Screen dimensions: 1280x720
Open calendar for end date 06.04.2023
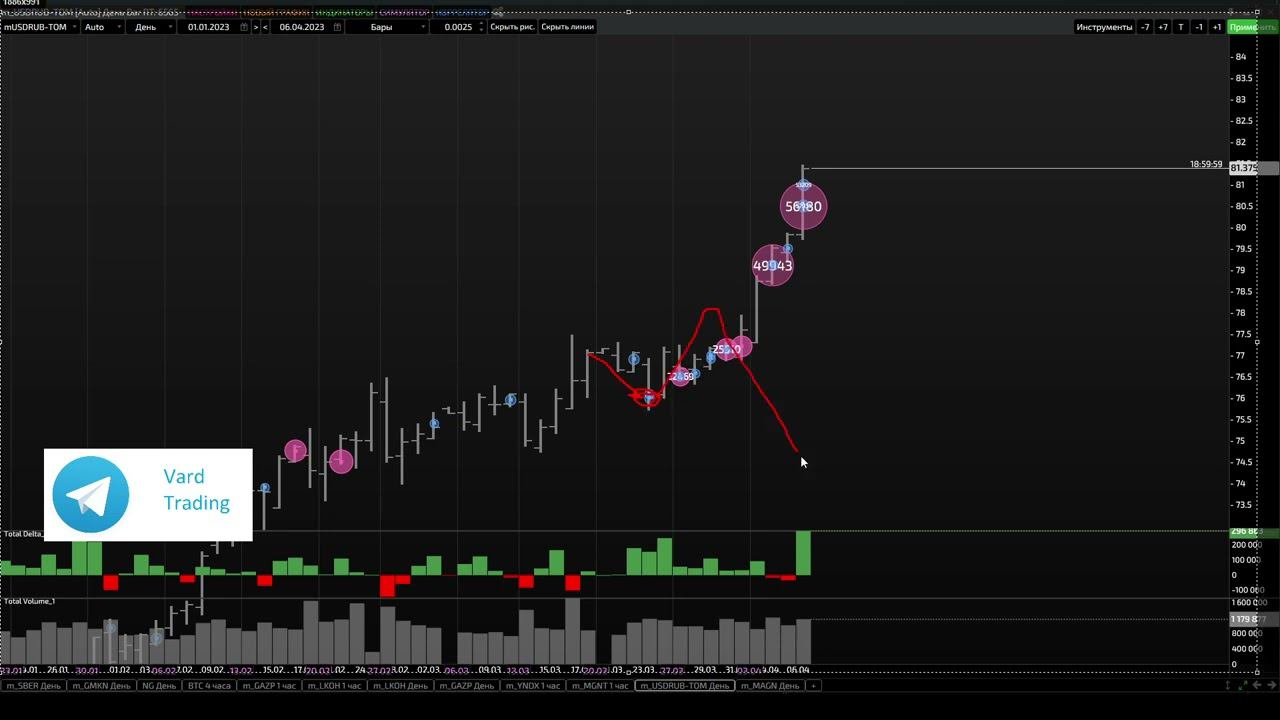pos(337,27)
